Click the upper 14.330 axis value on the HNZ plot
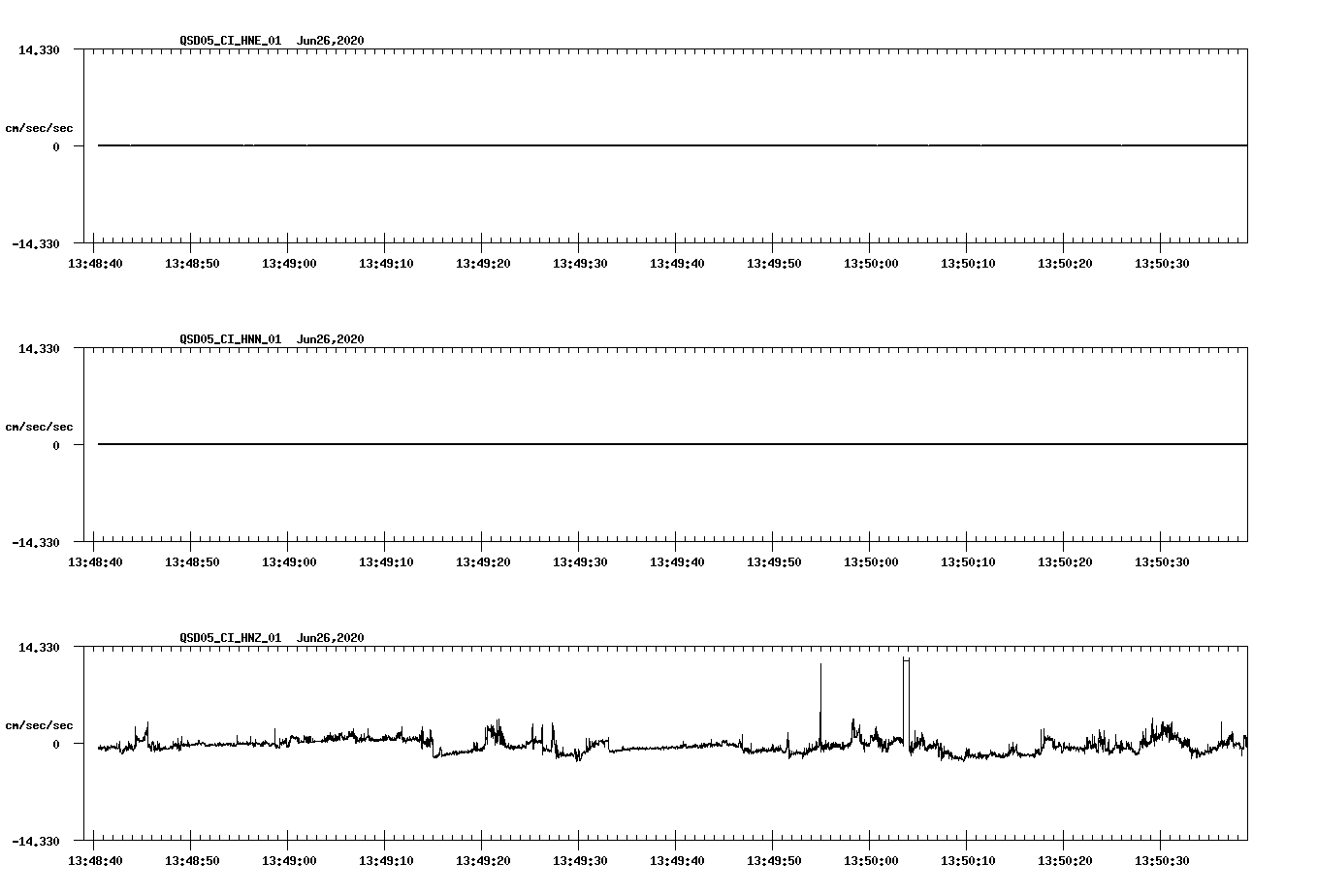Viewport: 1317px width, 896px height. coord(39,647)
